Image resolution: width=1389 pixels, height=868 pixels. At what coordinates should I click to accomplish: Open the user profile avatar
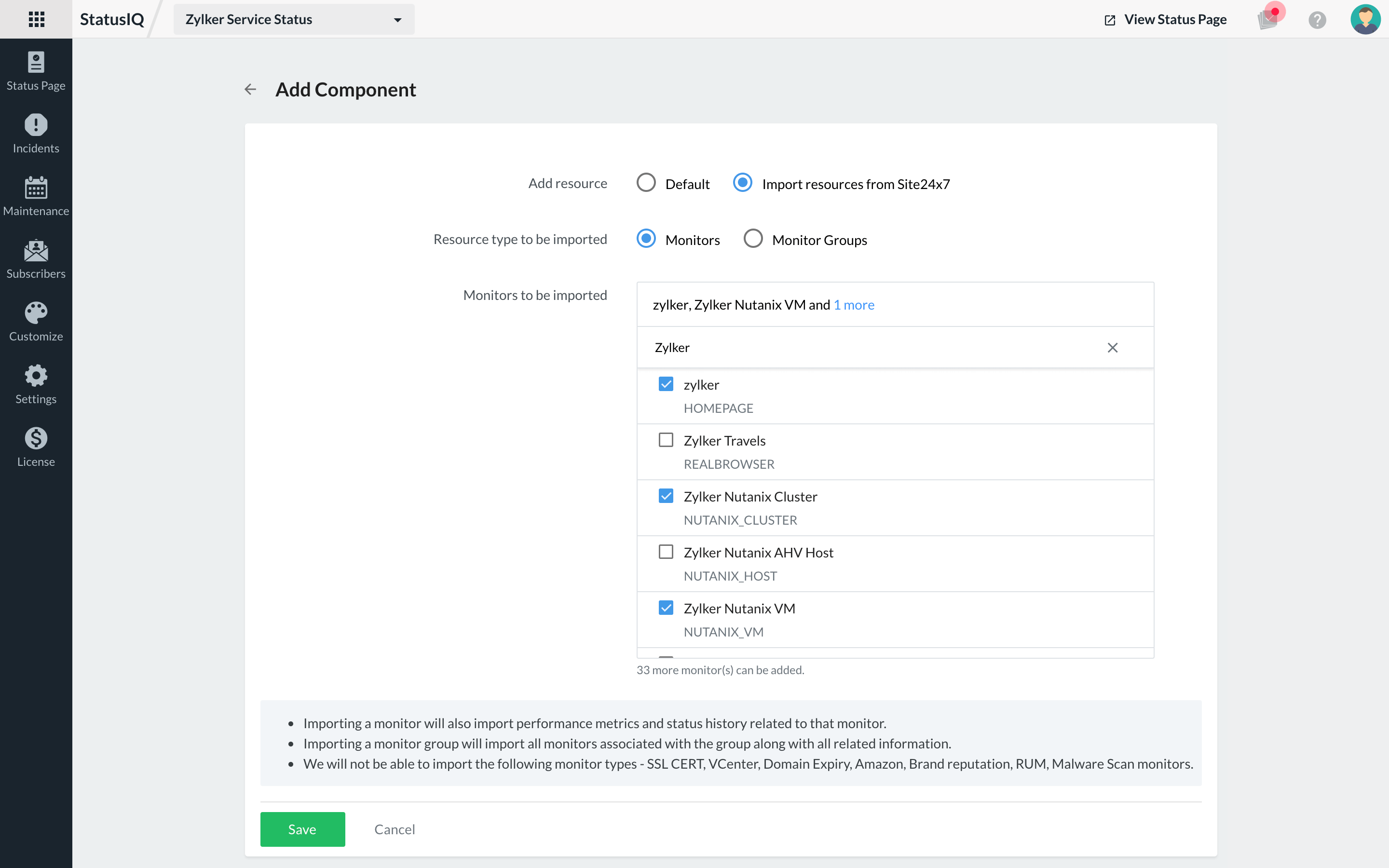pos(1365,19)
